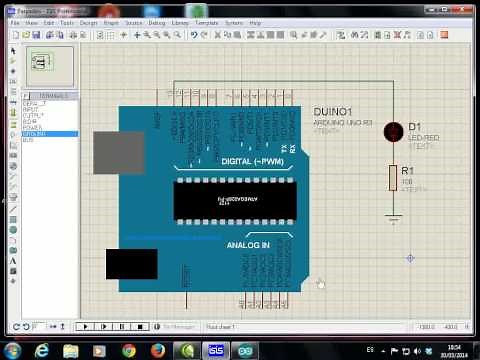Click the orange icon at toolbar end
480x360 pixels.
444,35
